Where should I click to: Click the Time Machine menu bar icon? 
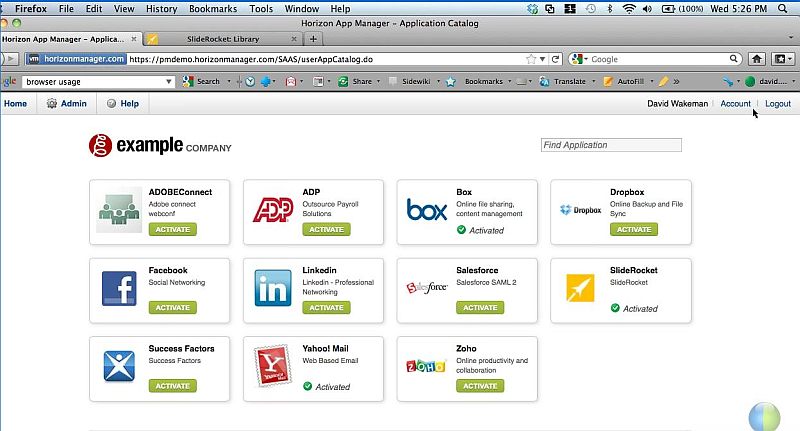point(591,9)
